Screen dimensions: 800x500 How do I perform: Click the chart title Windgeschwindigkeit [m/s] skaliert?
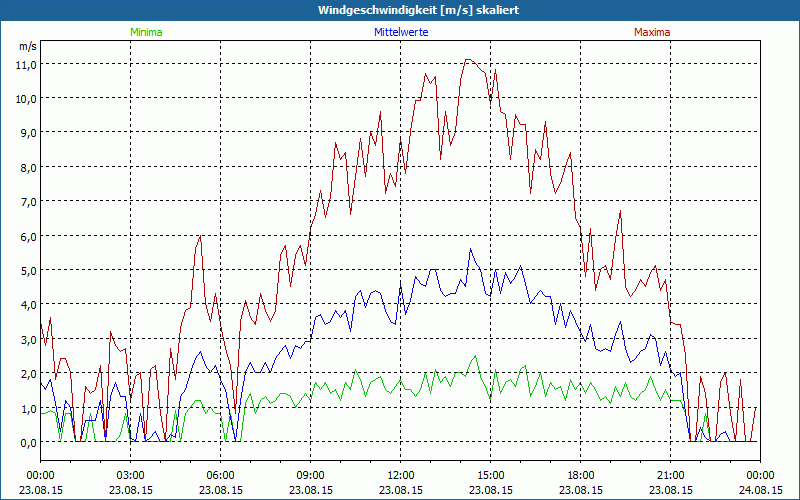click(x=419, y=10)
